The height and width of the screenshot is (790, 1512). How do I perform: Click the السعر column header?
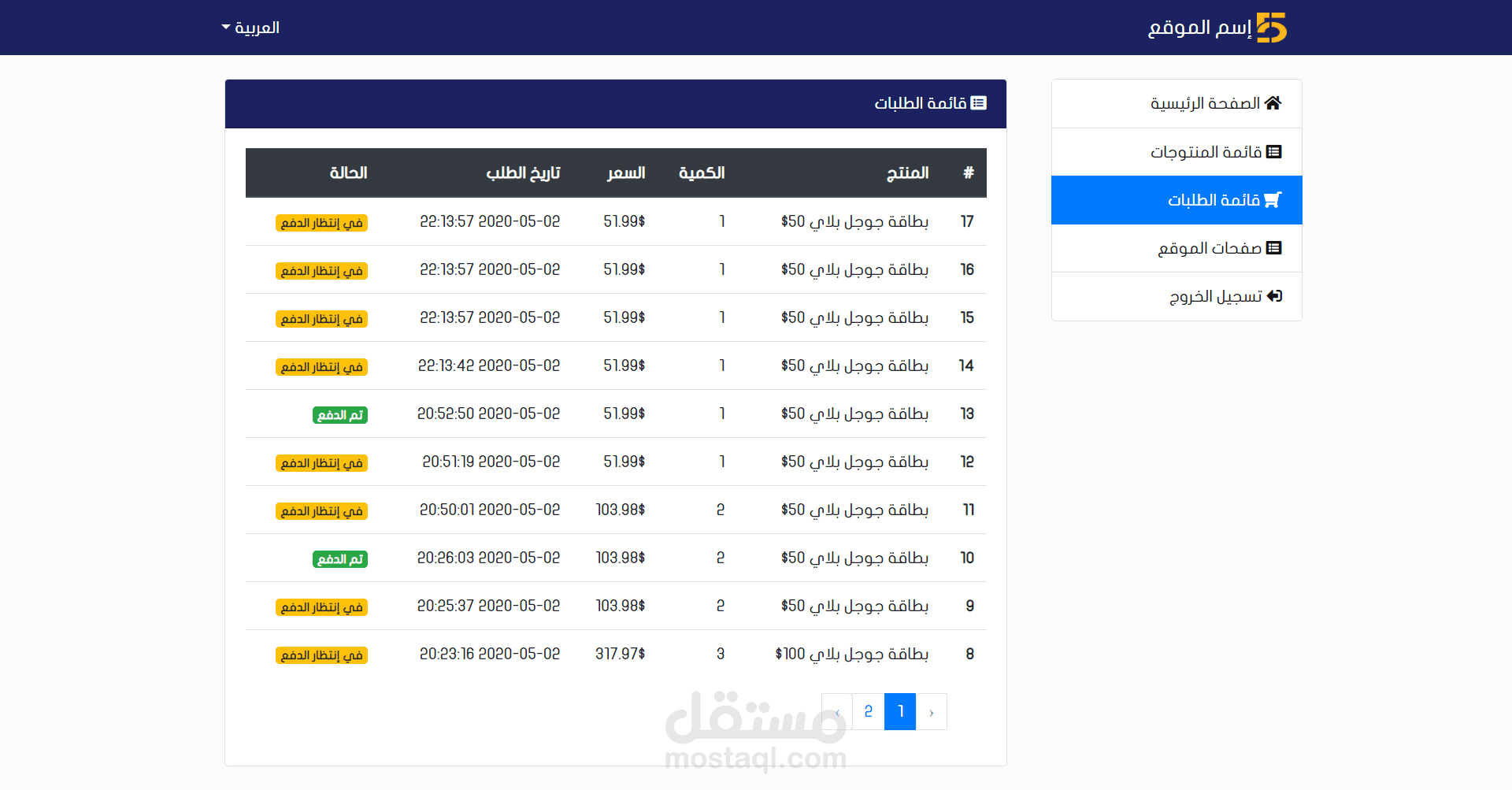tap(626, 172)
